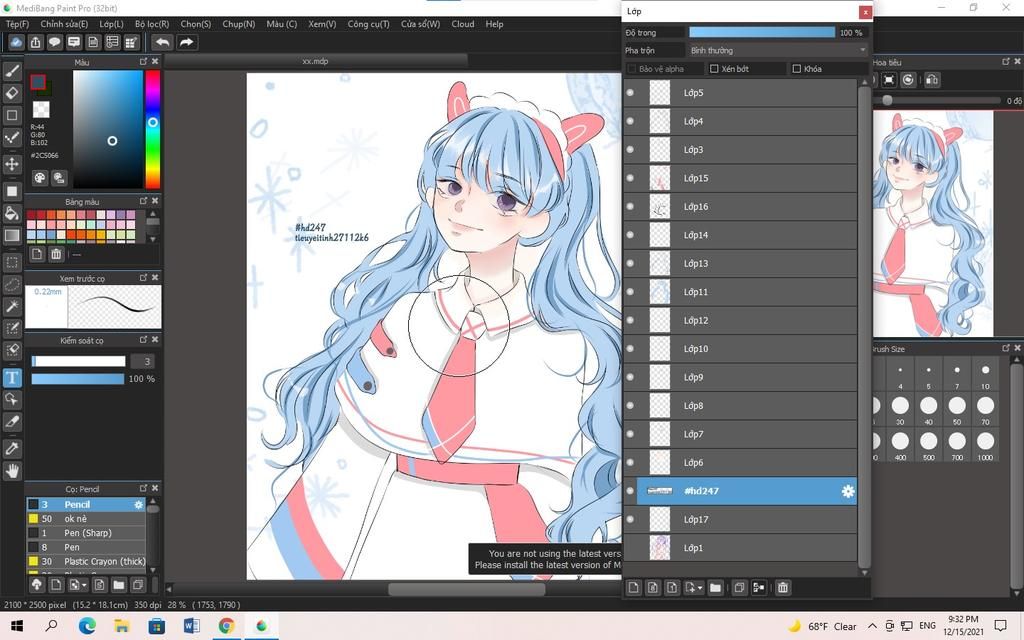
Task: Click the rainbow hue slider bar
Action: [152, 129]
